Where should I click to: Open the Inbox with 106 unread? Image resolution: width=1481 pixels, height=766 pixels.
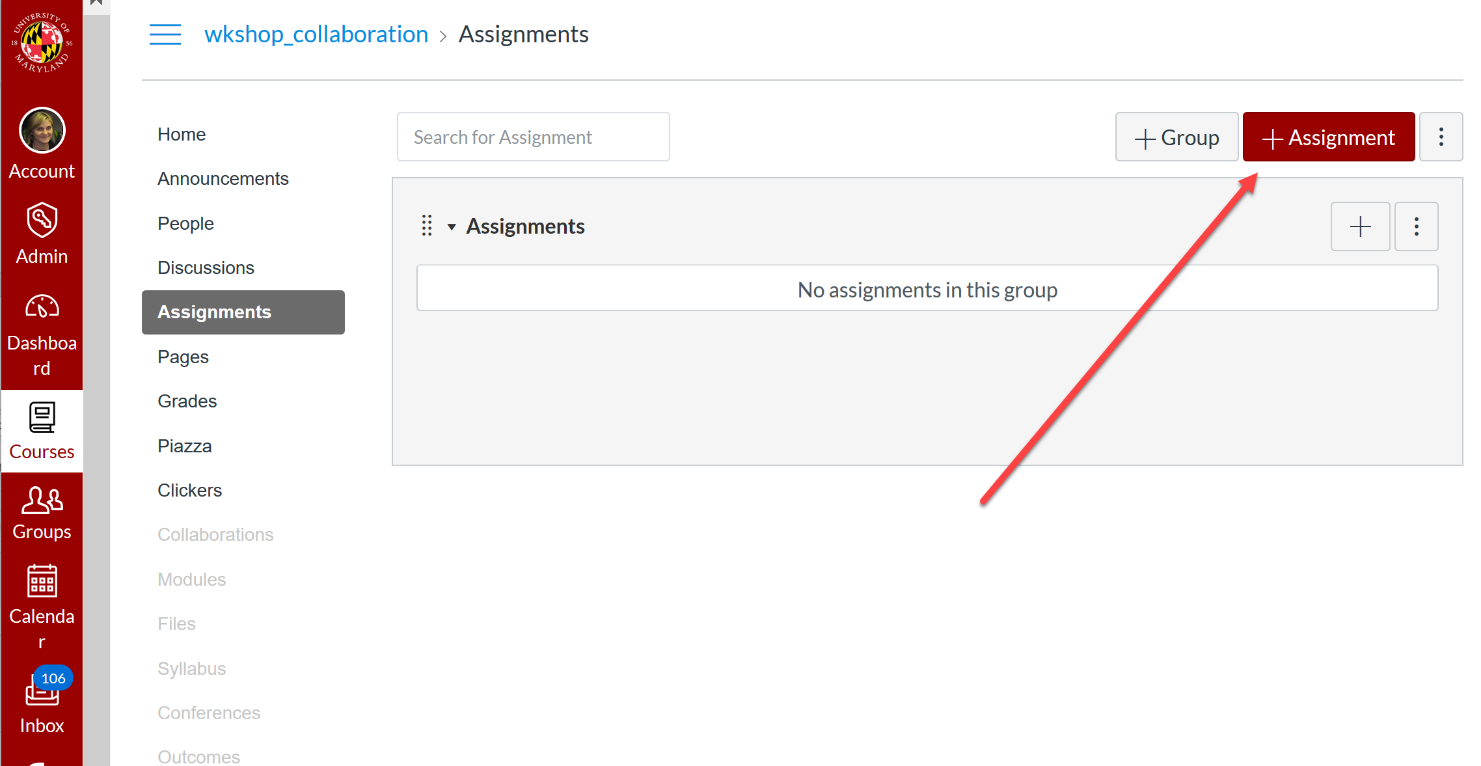click(42, 690)
